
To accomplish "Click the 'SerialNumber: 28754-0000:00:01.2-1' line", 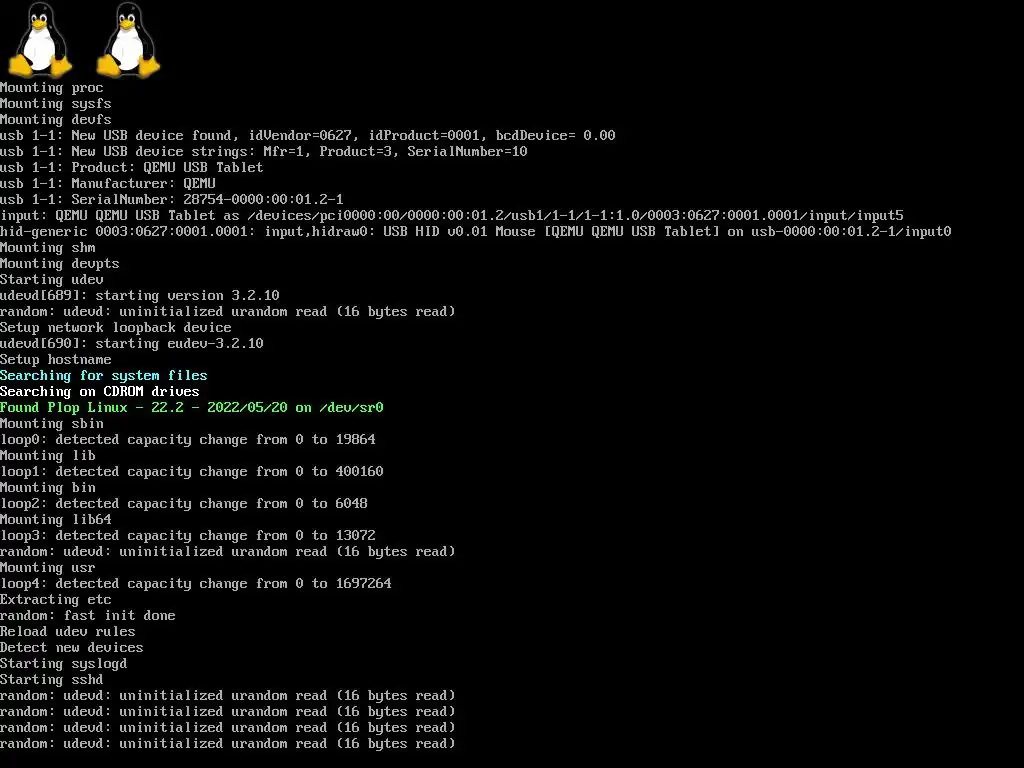I will click(172, 200).
